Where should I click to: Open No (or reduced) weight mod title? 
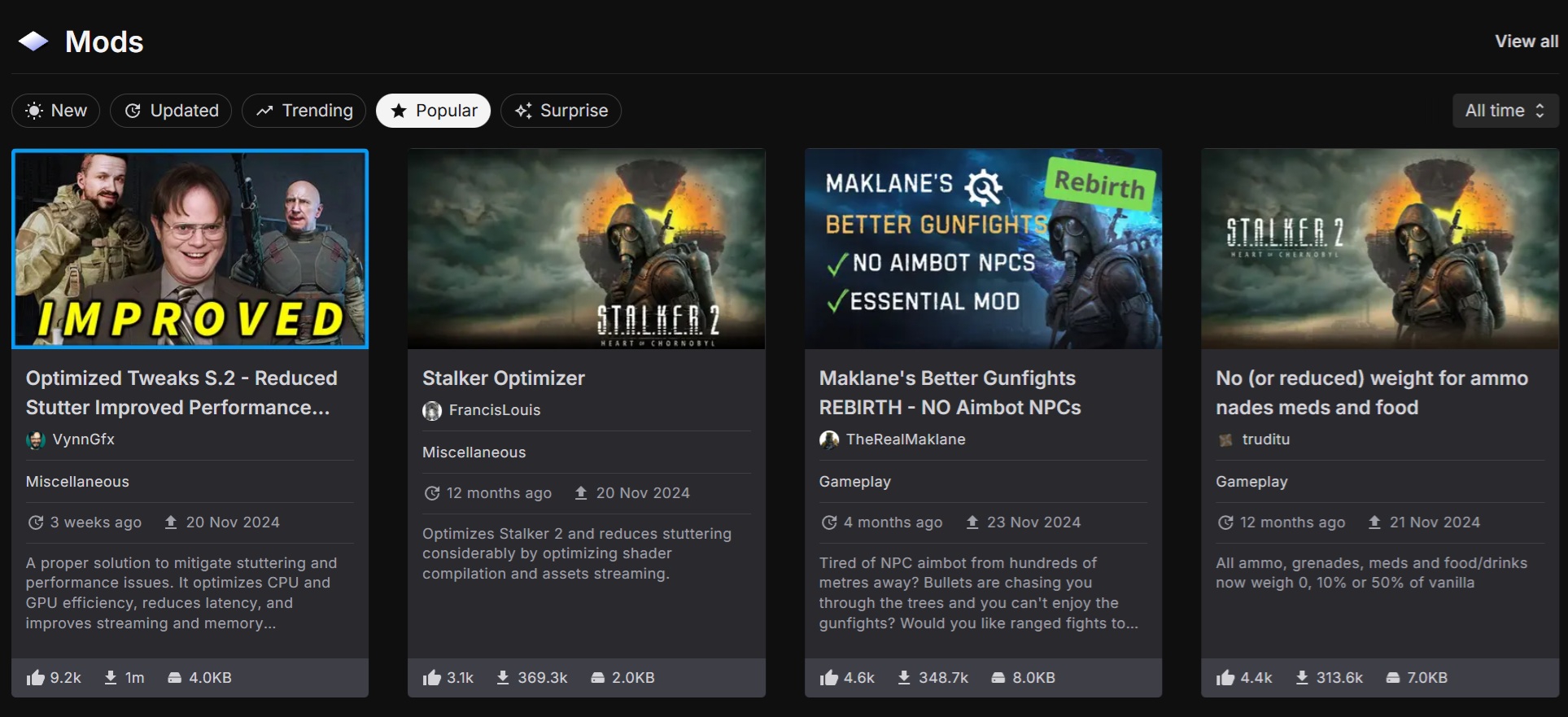point(1372,393)
